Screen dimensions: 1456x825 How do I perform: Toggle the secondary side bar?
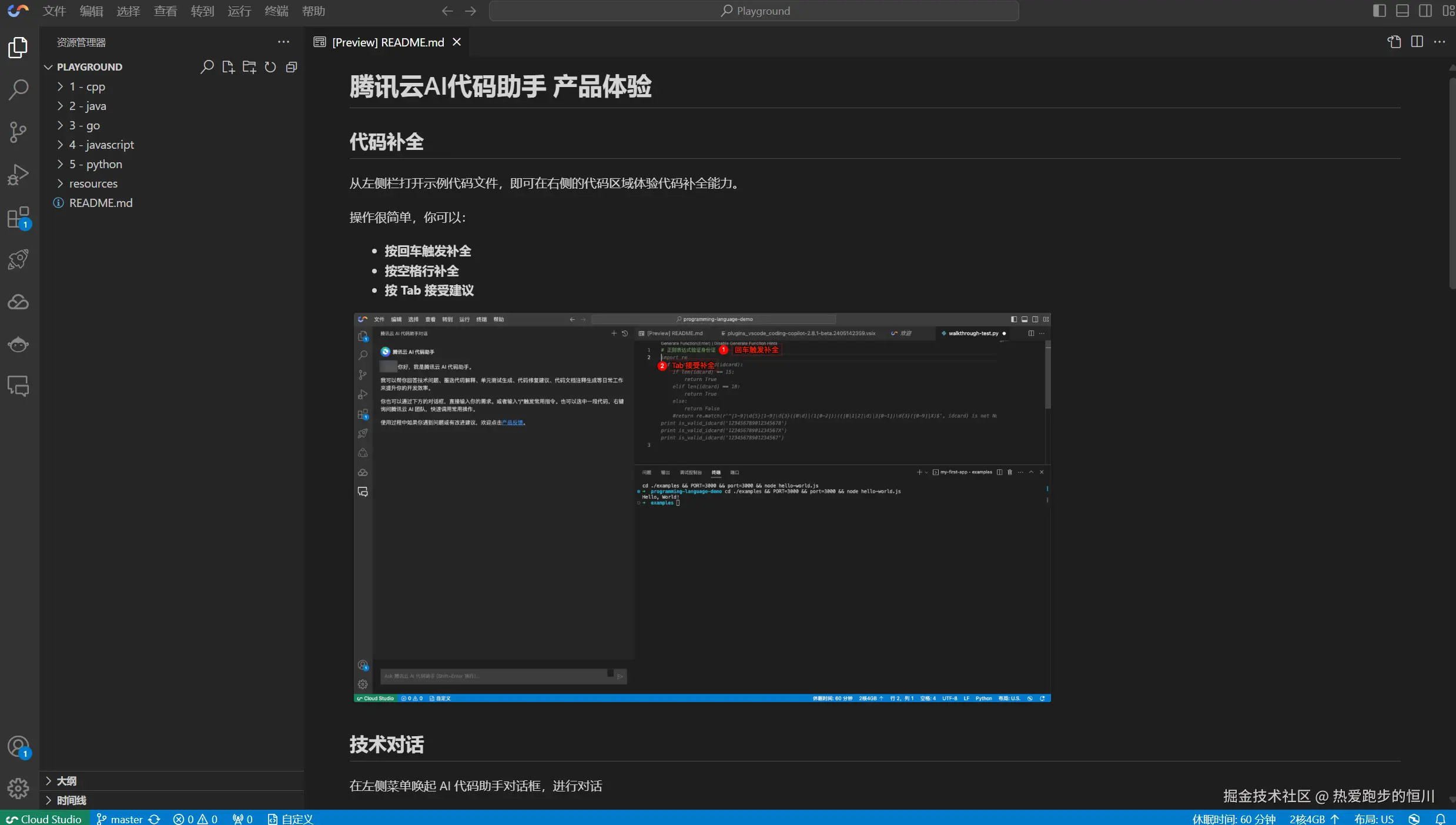click(x=1425, y=11)
